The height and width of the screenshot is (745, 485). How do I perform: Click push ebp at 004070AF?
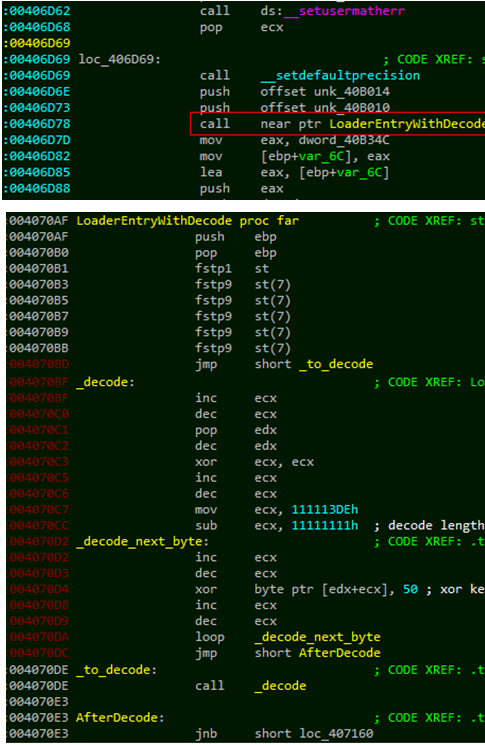pyautogui.click(x=236, y=237)
